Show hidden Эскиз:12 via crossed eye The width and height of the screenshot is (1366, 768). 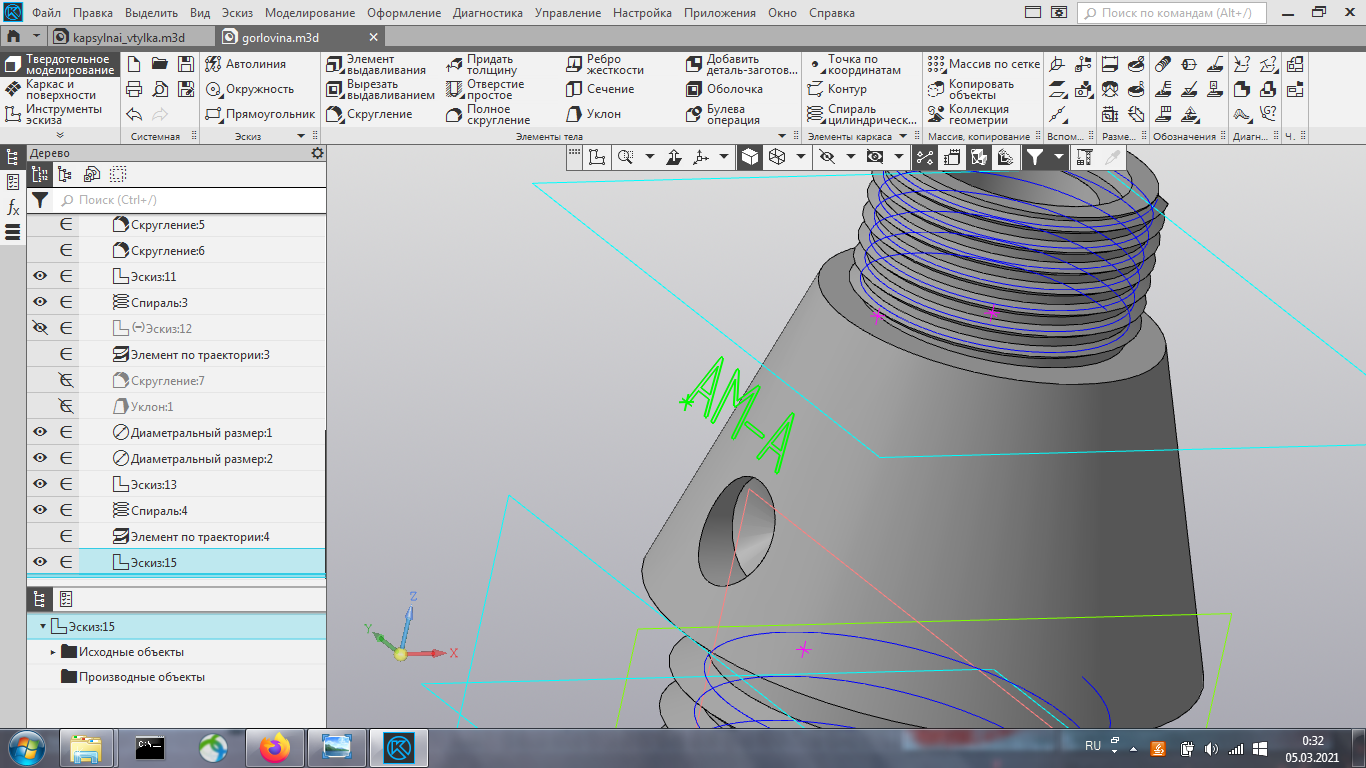click(40, 328)
